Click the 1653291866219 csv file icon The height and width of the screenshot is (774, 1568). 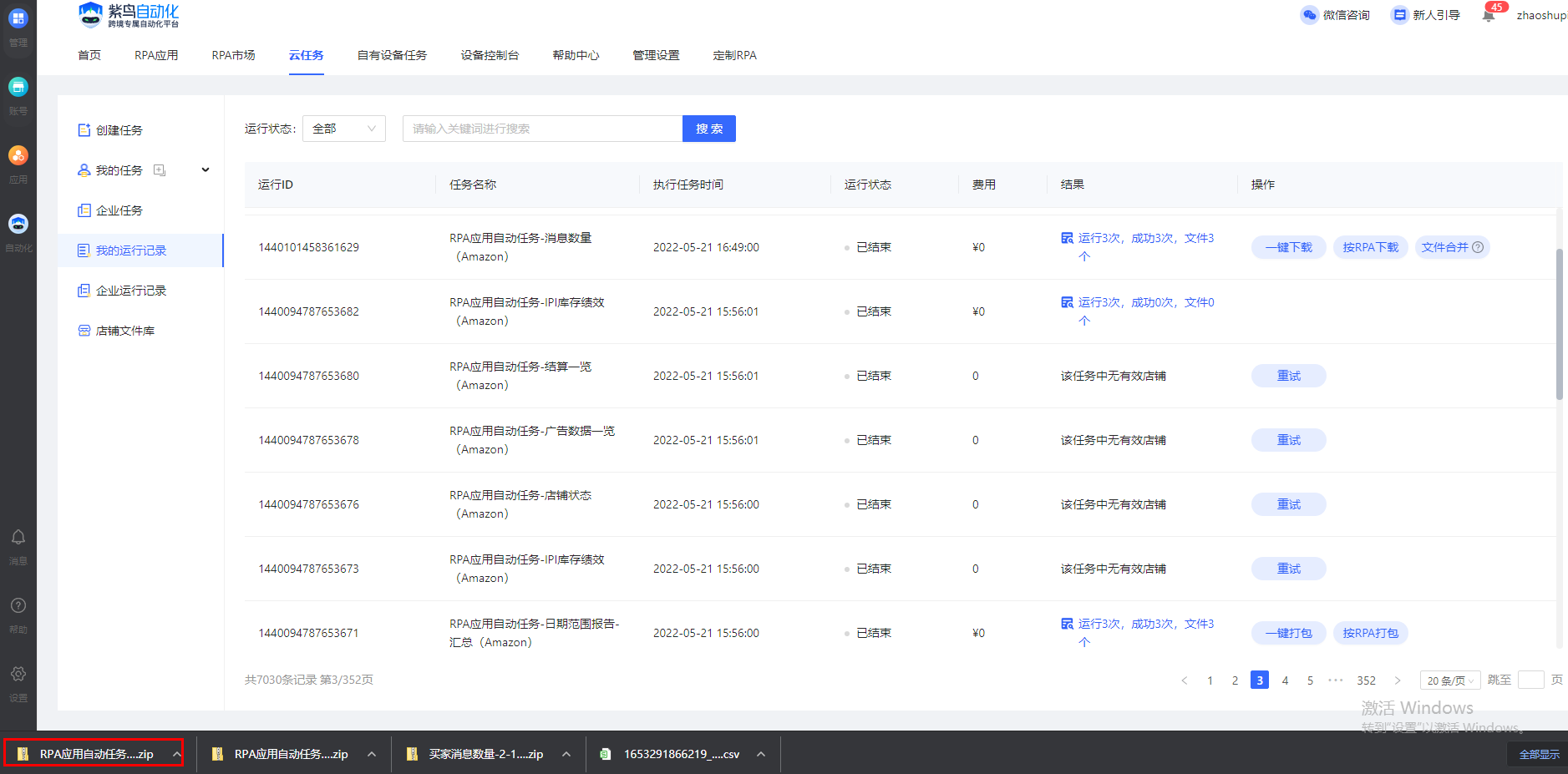605,754
